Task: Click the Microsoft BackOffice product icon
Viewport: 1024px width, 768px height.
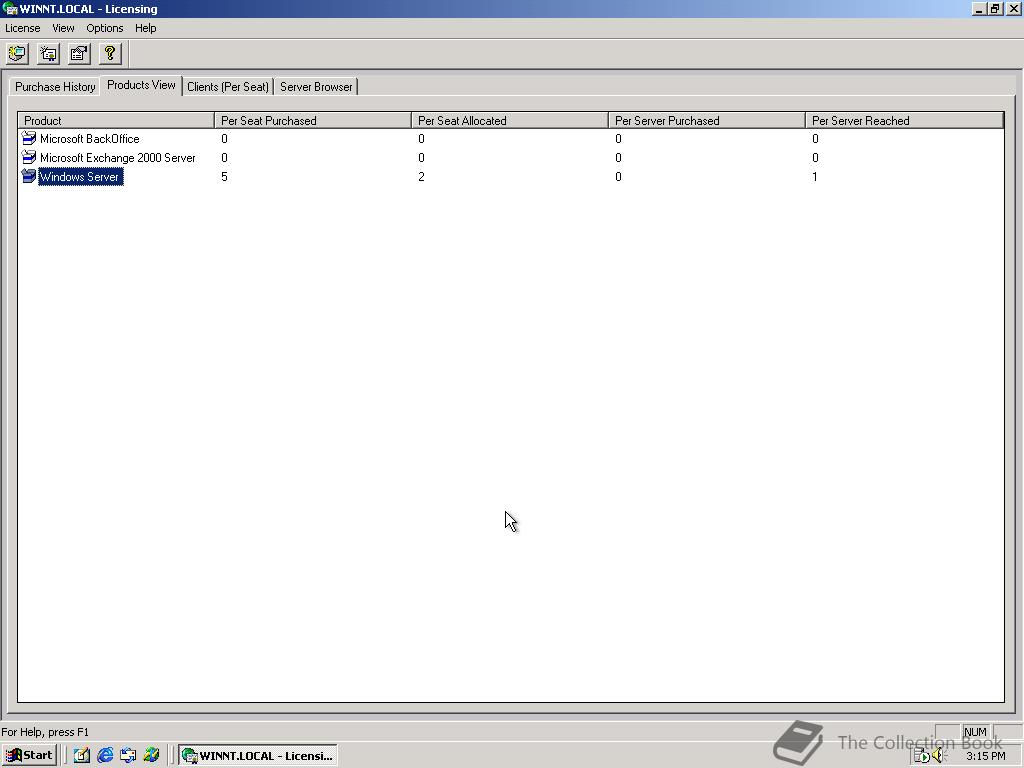Action: click(x=29, y=138)
